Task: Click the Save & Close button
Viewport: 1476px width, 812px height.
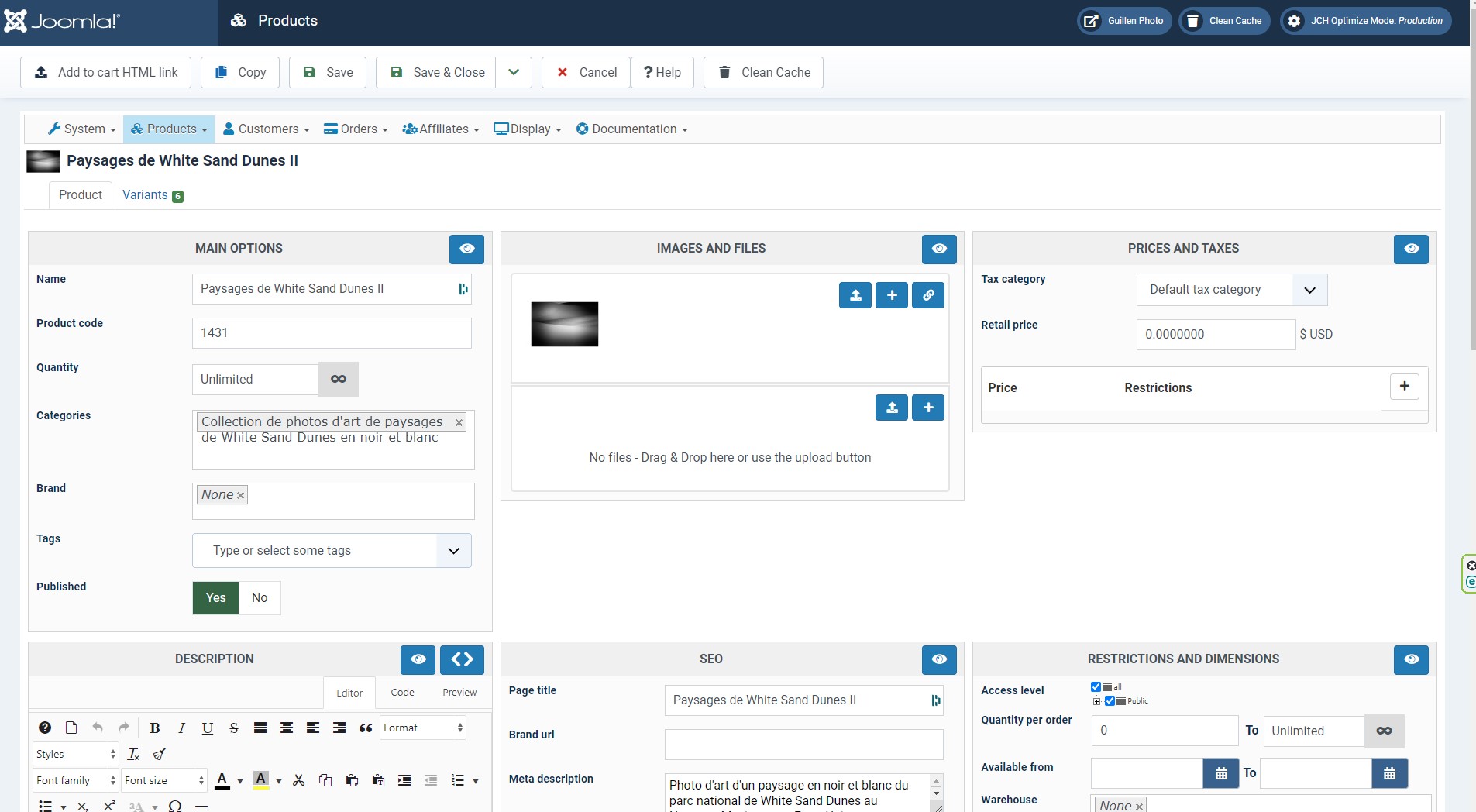Action: point(436,72)
